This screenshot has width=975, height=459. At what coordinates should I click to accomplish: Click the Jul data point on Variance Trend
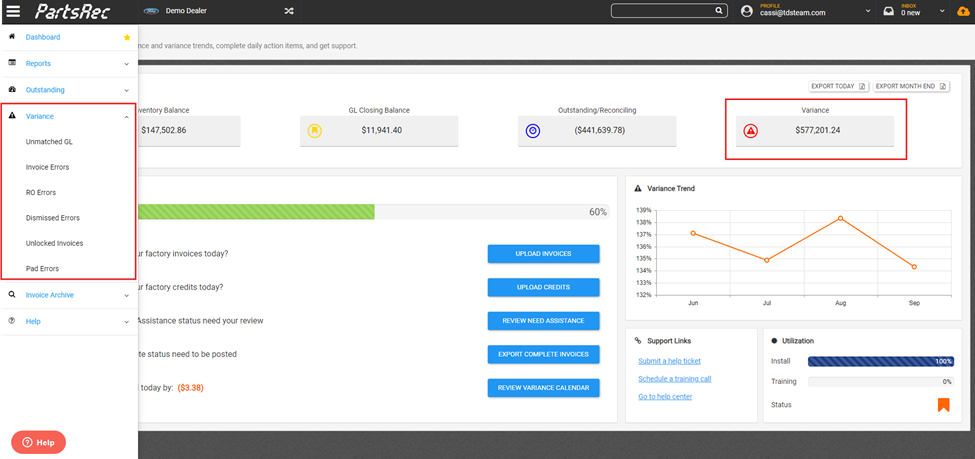point(767,260)
